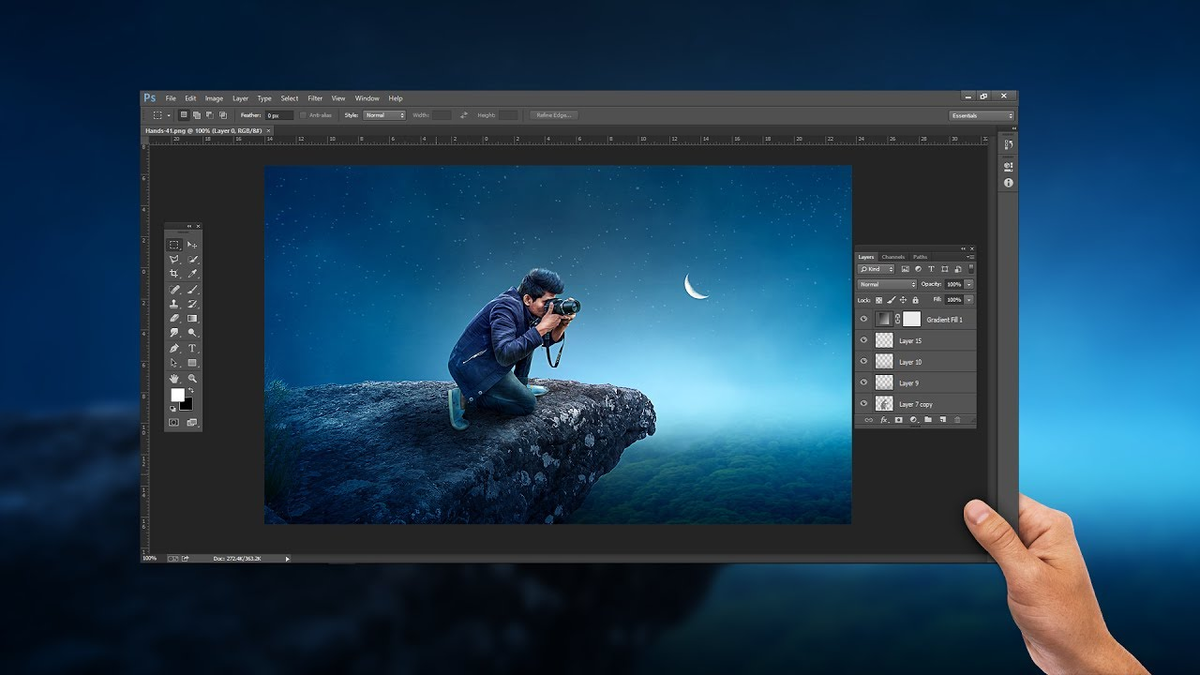Open the tool preset picker arrow
The height and width of the screenshot is (675, 1200).
168,115
